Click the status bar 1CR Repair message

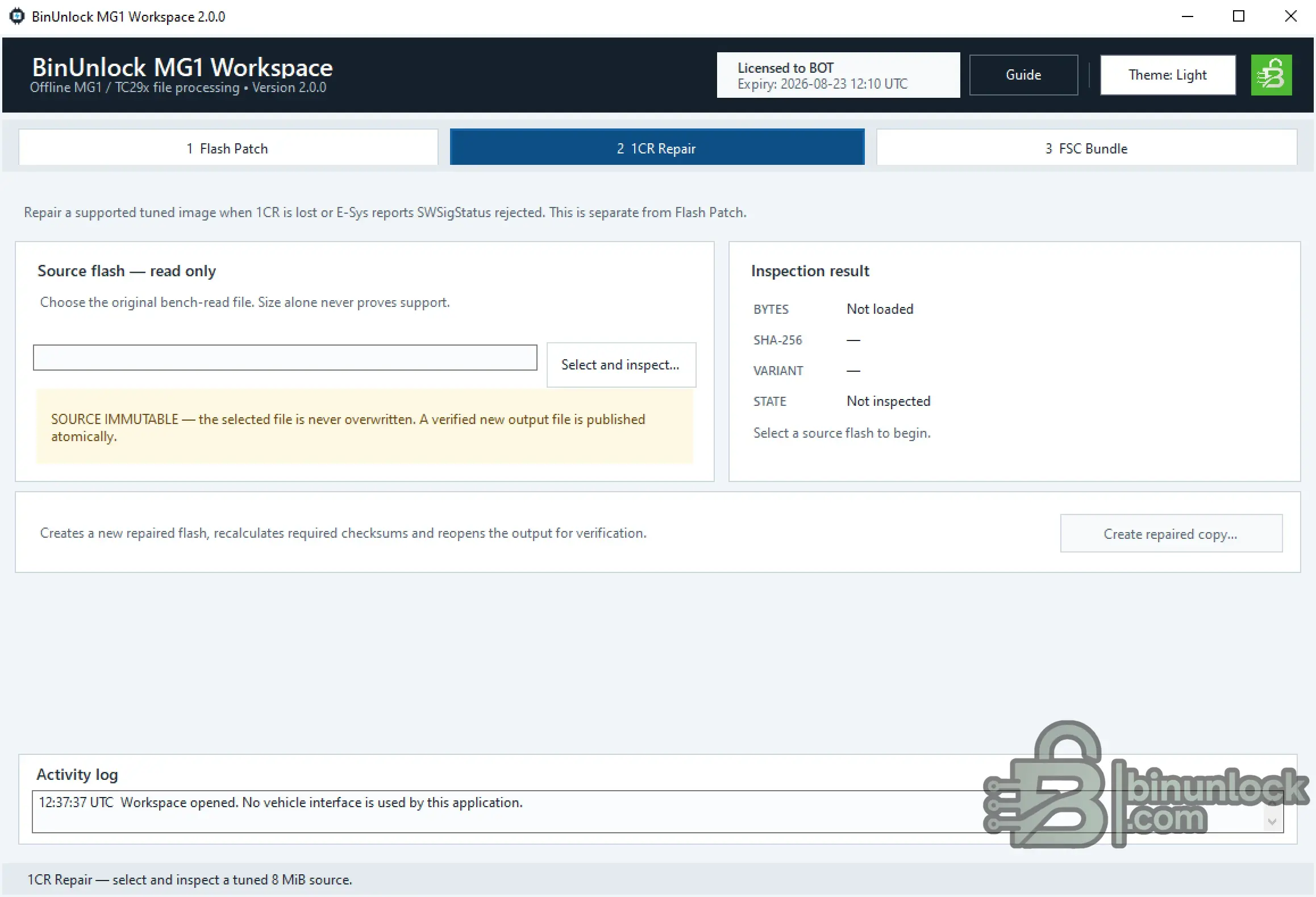point(190,880)
